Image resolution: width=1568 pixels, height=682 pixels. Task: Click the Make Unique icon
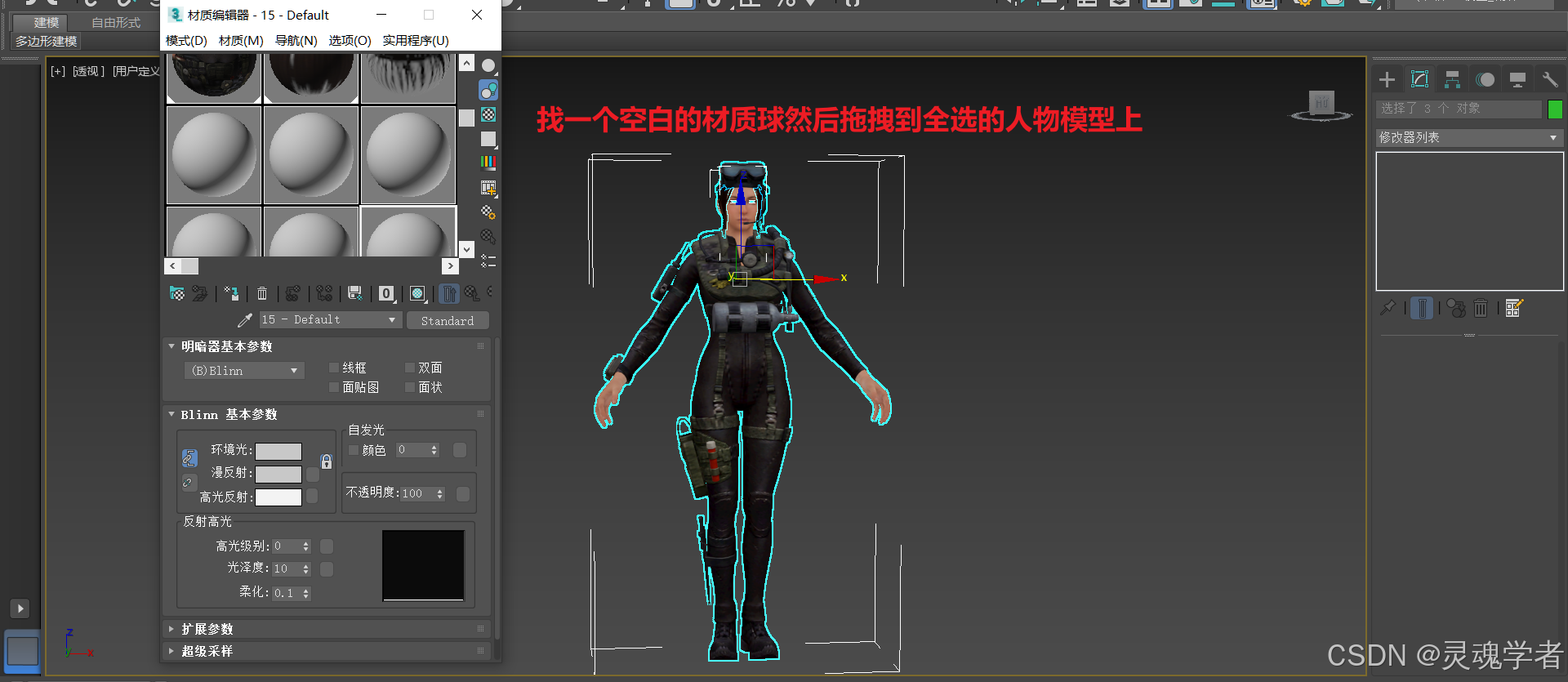pos(324,293)
